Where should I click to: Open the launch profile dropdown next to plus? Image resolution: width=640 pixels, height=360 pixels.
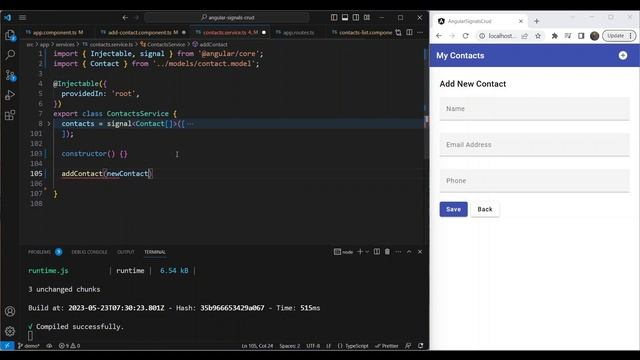pos(367,252)
